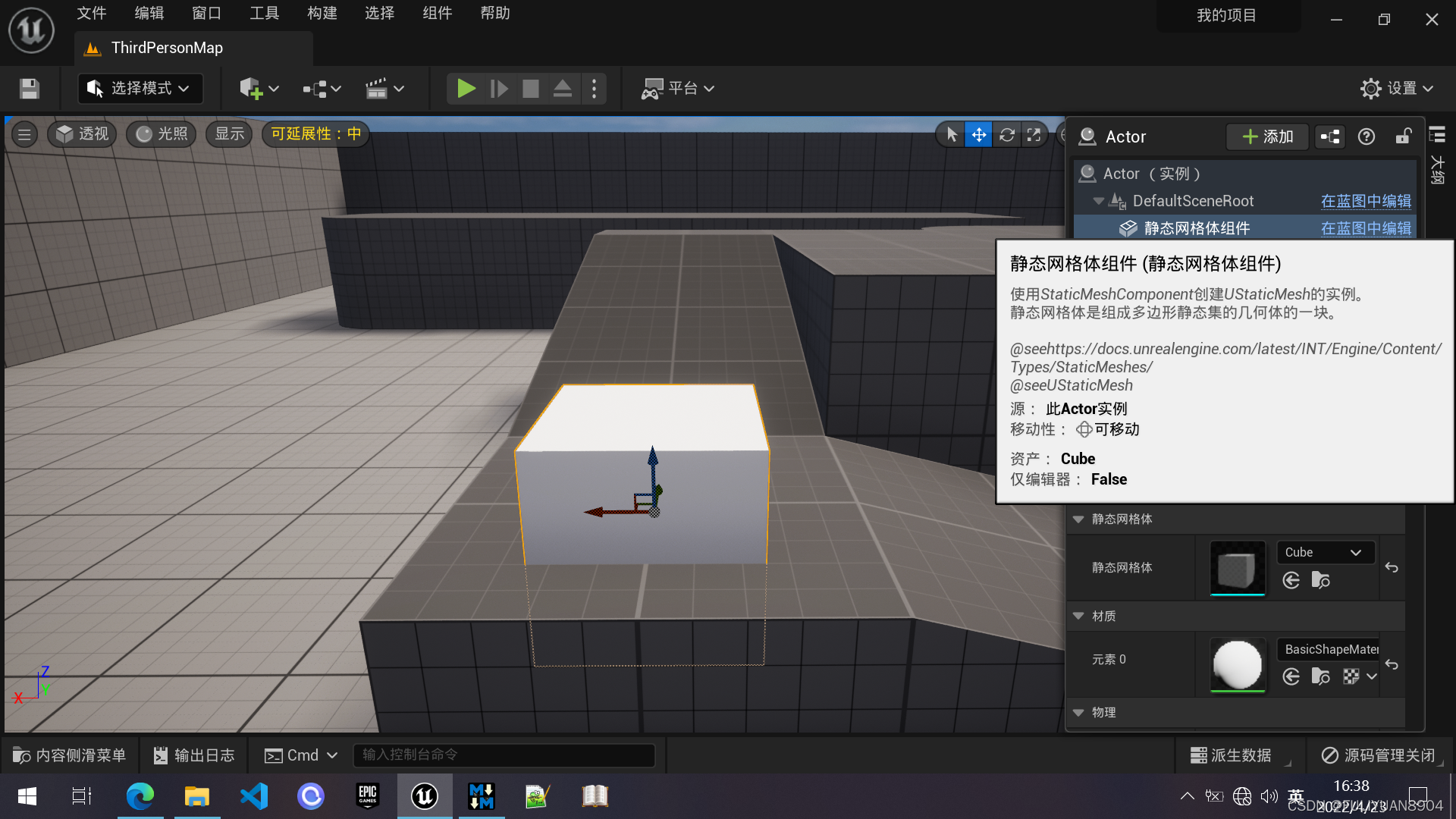Reset material element 0 to default
Viewport: 1456px width, 819px height.
1392,664
